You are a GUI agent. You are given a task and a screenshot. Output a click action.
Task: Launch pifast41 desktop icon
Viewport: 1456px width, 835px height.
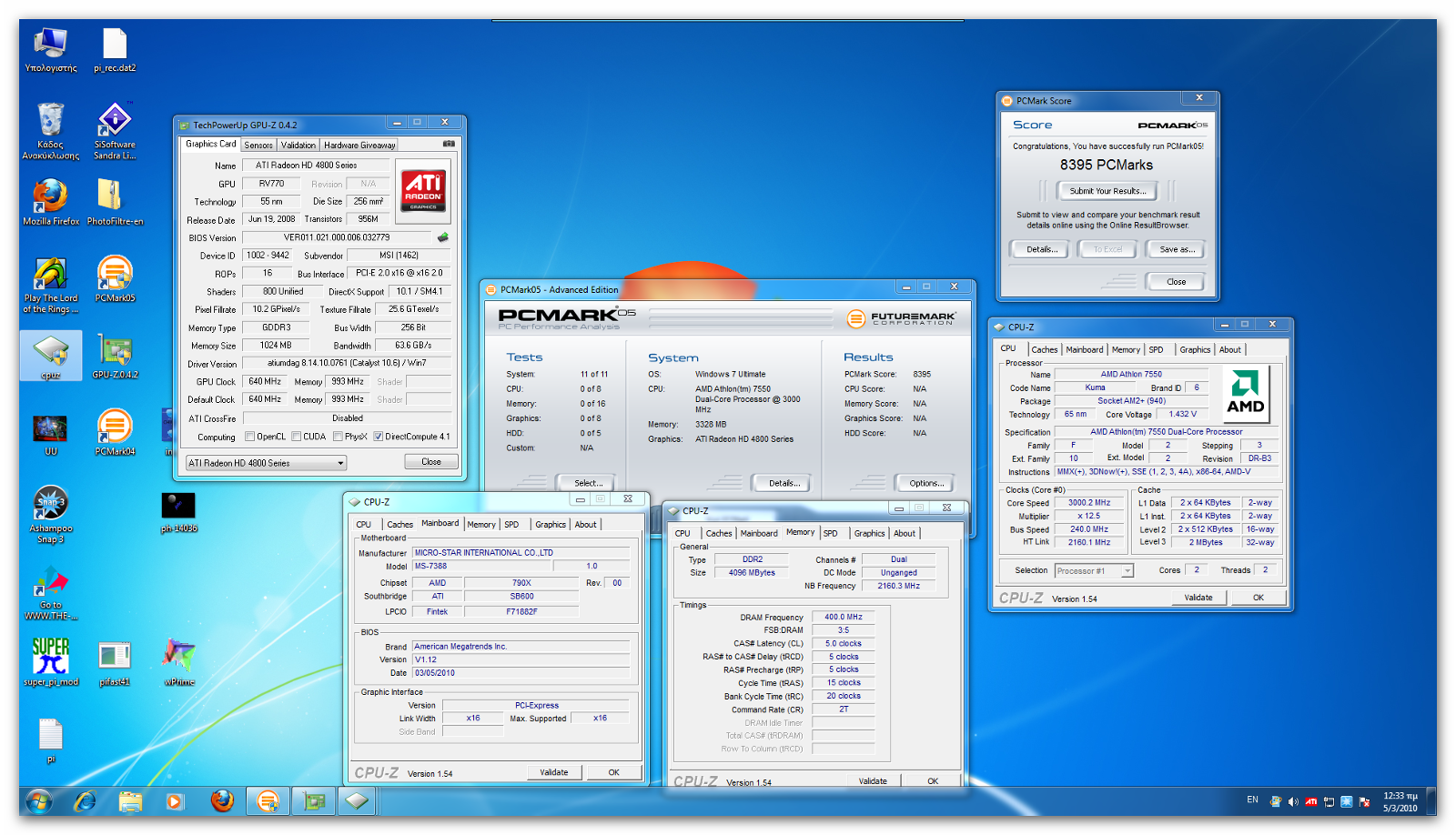pyautogui.click(x=115, y=662)
